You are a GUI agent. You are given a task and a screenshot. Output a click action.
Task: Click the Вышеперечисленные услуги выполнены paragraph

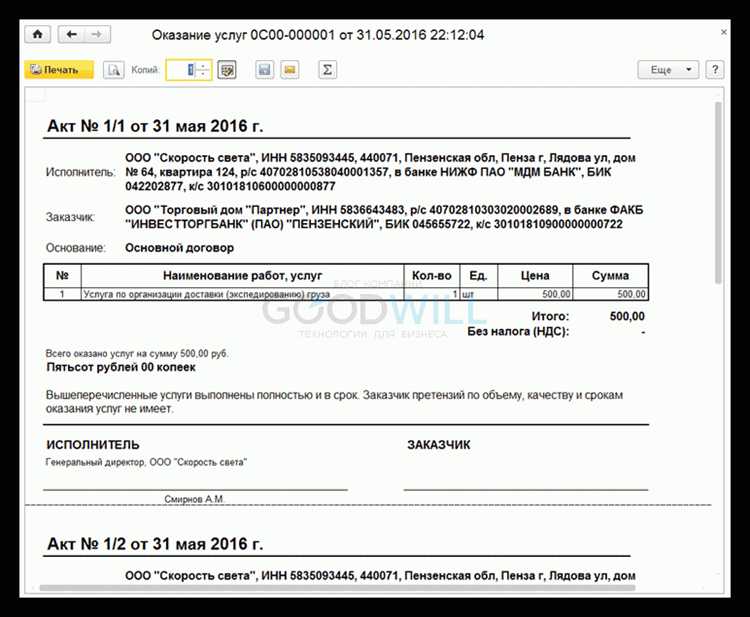(x=334, y=402)
